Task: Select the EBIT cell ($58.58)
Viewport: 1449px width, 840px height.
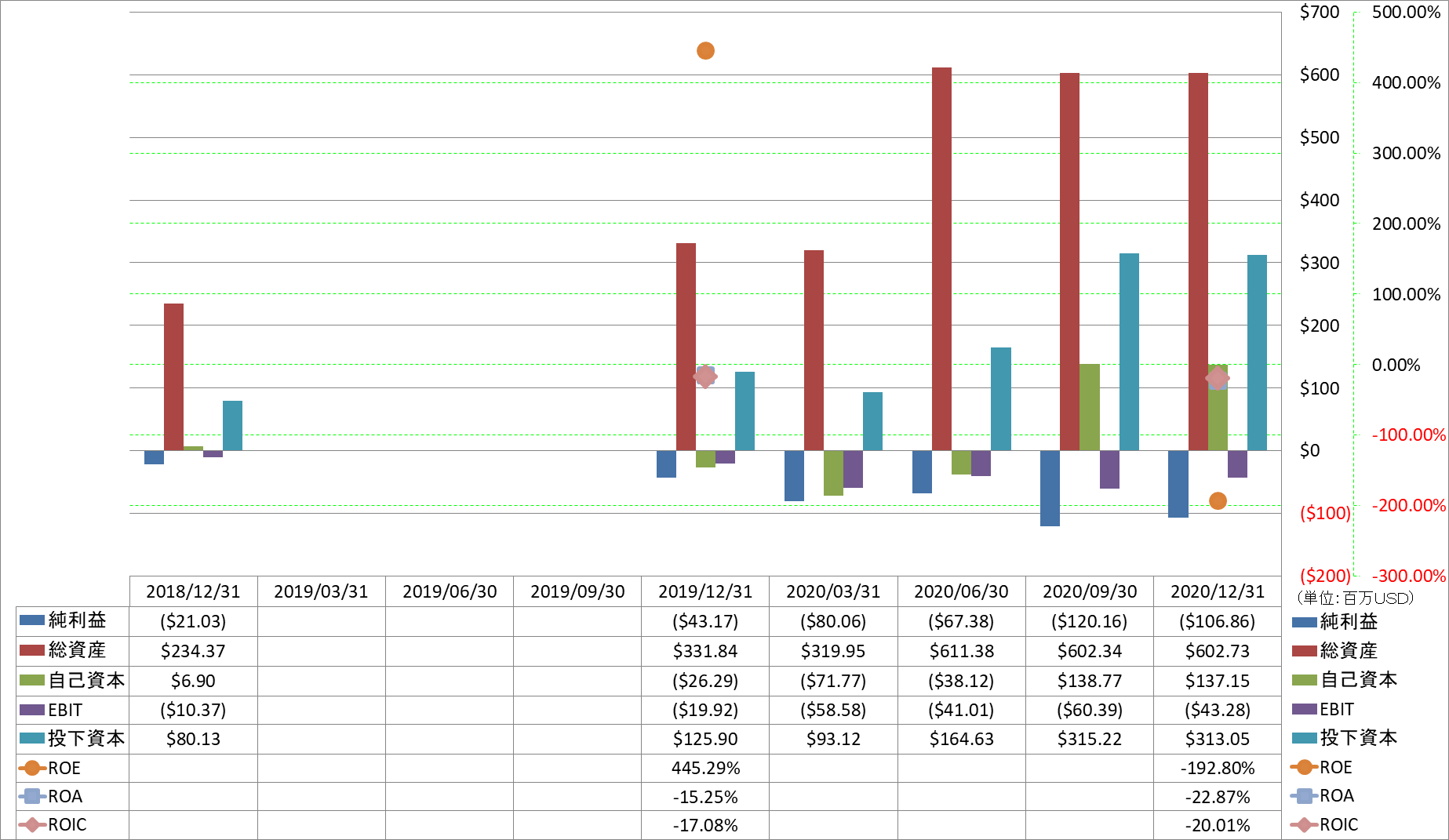Action: pos(833,710)
